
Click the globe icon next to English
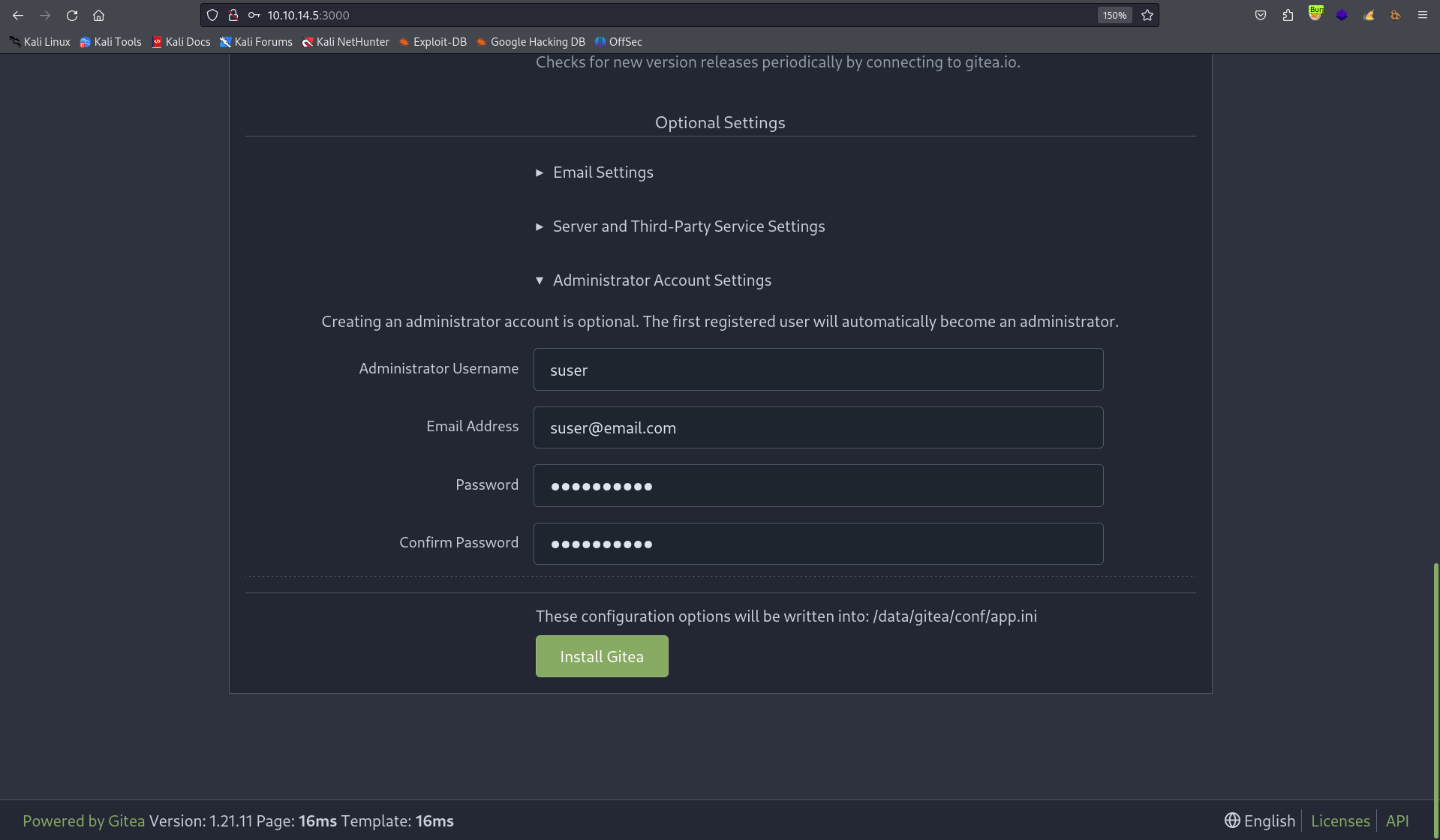coord(1232,820)
